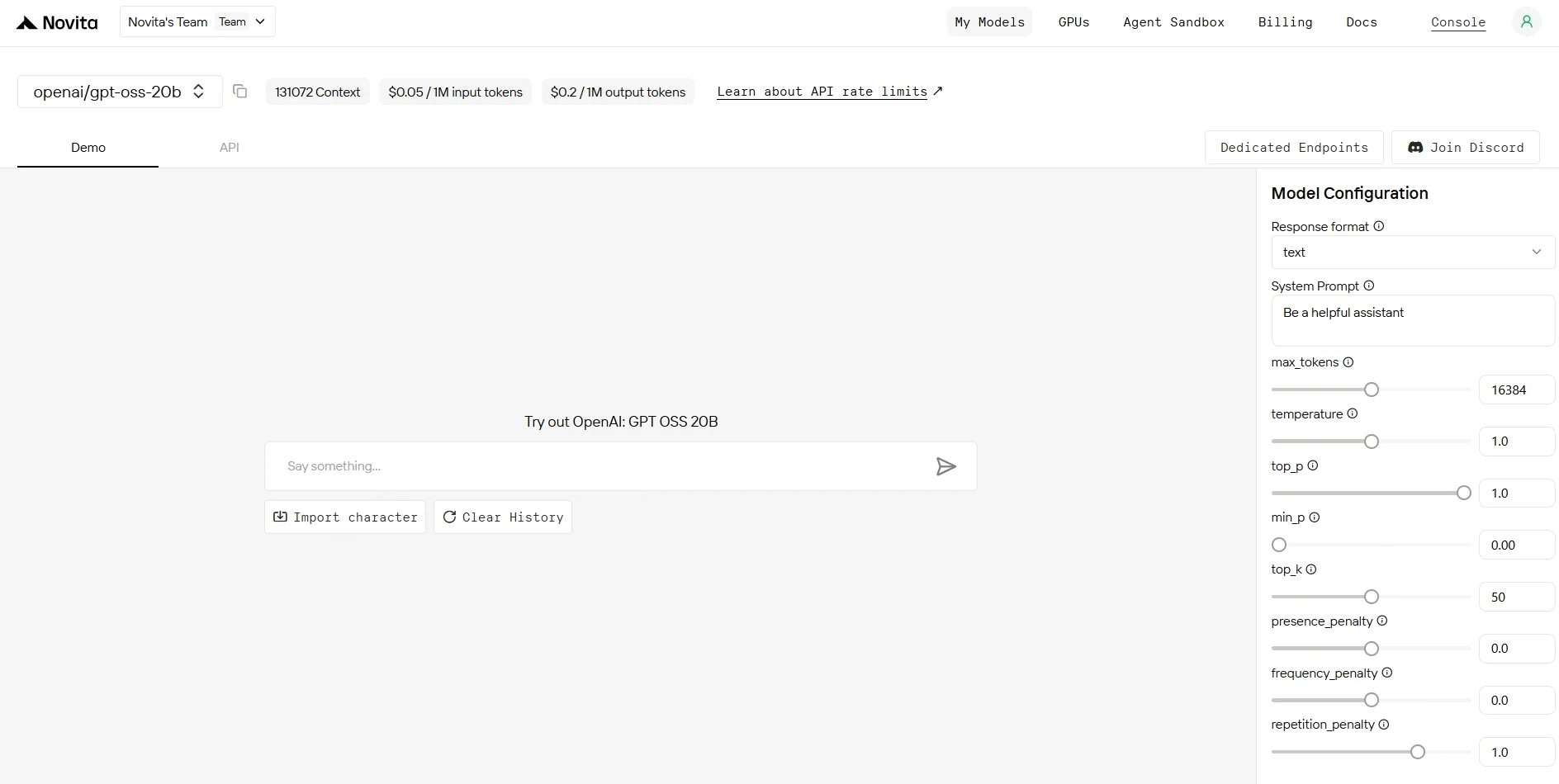
Task: Click the presence_penalty value field
Action: [x=1517, y=649]
